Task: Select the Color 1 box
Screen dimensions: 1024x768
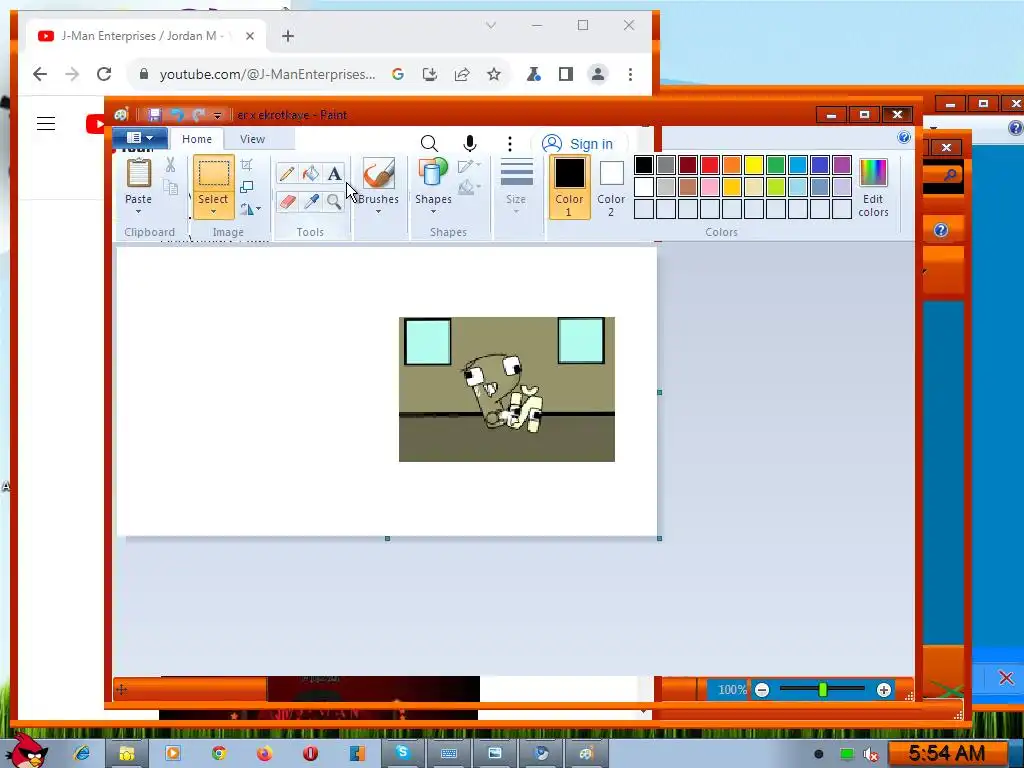Action: coord(569,187)
